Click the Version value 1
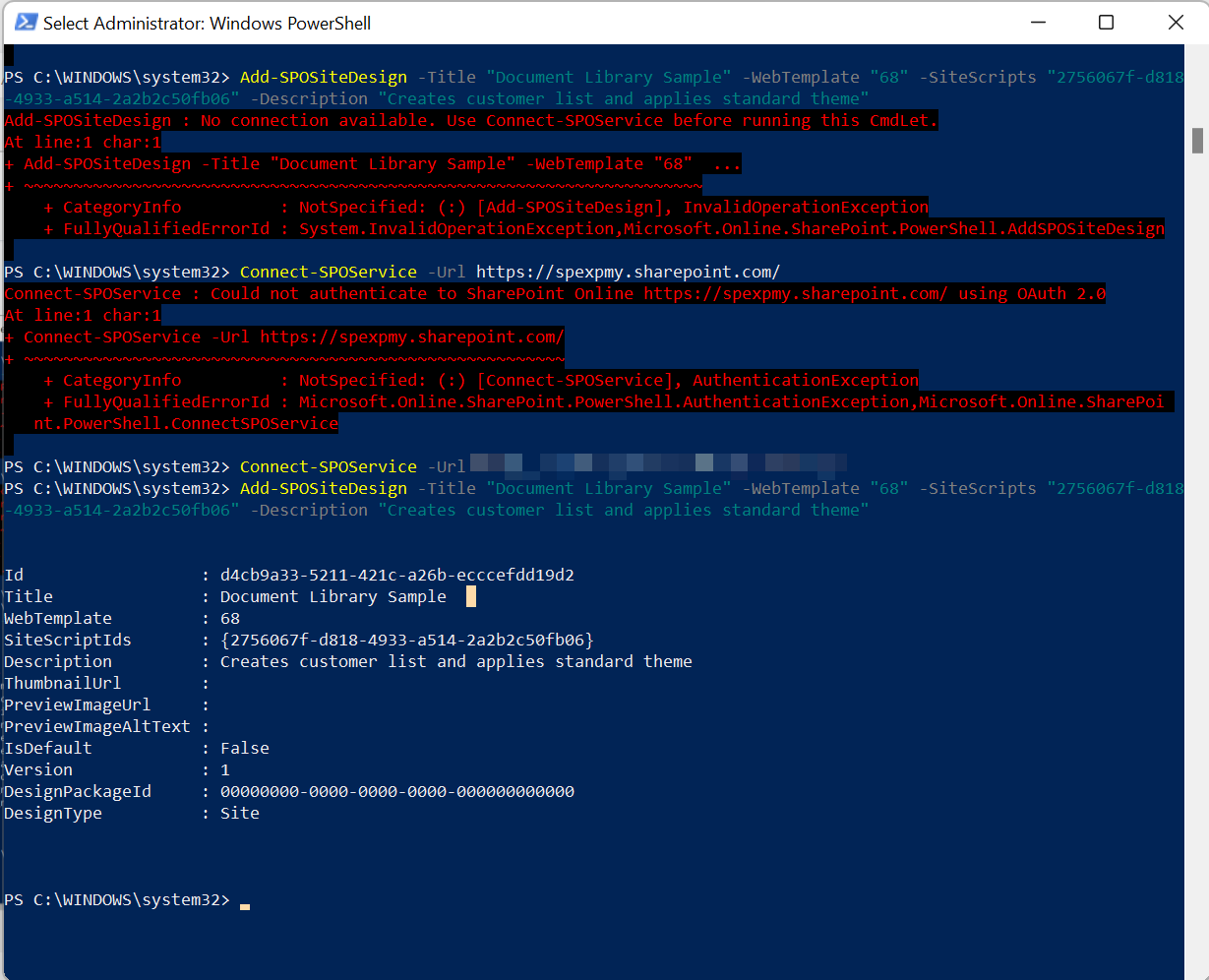1209x980 pixels. click(x=225, y=769)
